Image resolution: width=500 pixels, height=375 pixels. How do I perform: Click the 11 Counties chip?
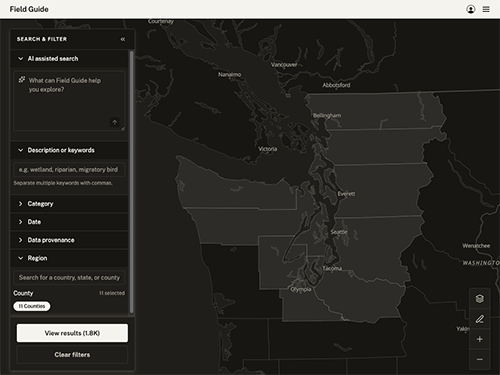pyautogui.click(x=32, y=306)
